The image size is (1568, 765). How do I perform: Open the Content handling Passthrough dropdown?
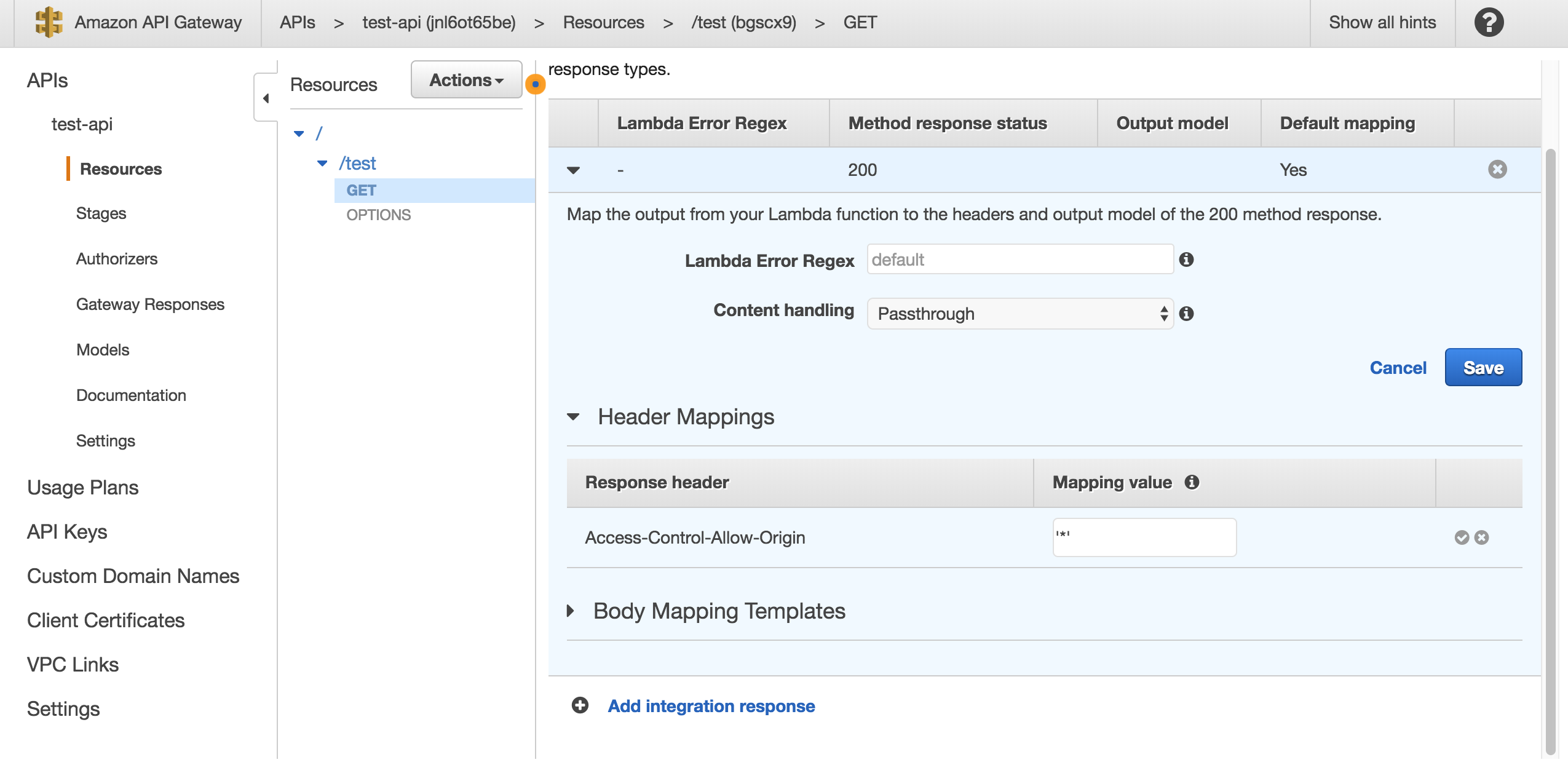[x=1020, y=314]
